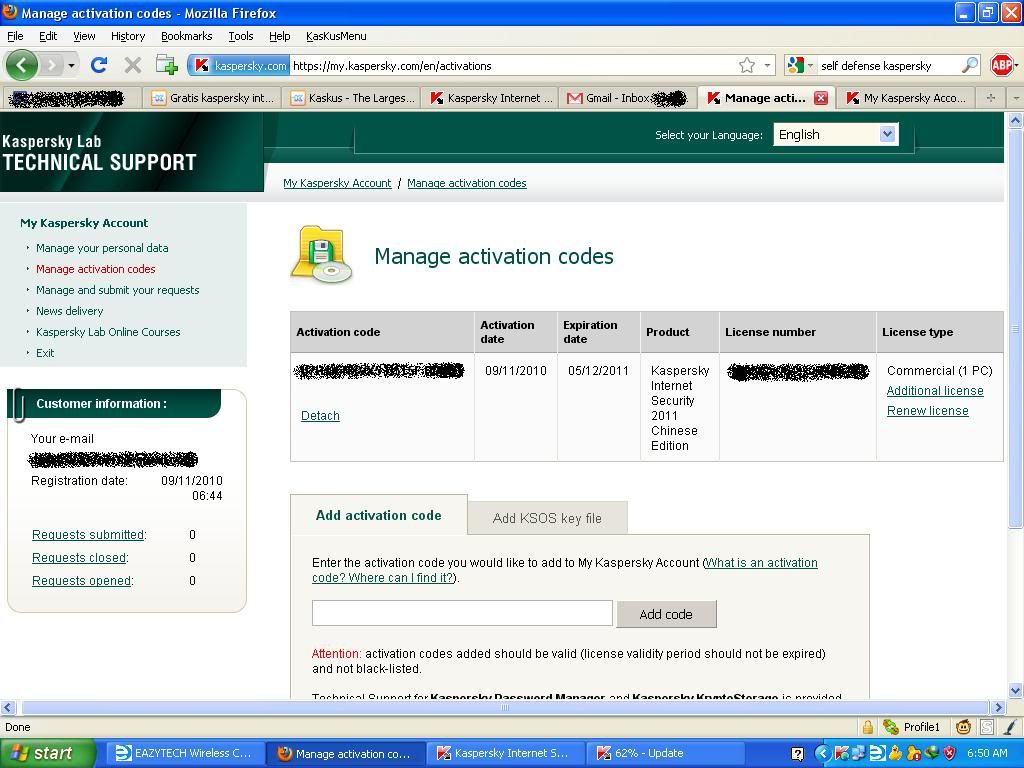This screenshot has width=1024, height=768.
Task: Open the Adblock Plus ABP icon
Action: 1002,65
